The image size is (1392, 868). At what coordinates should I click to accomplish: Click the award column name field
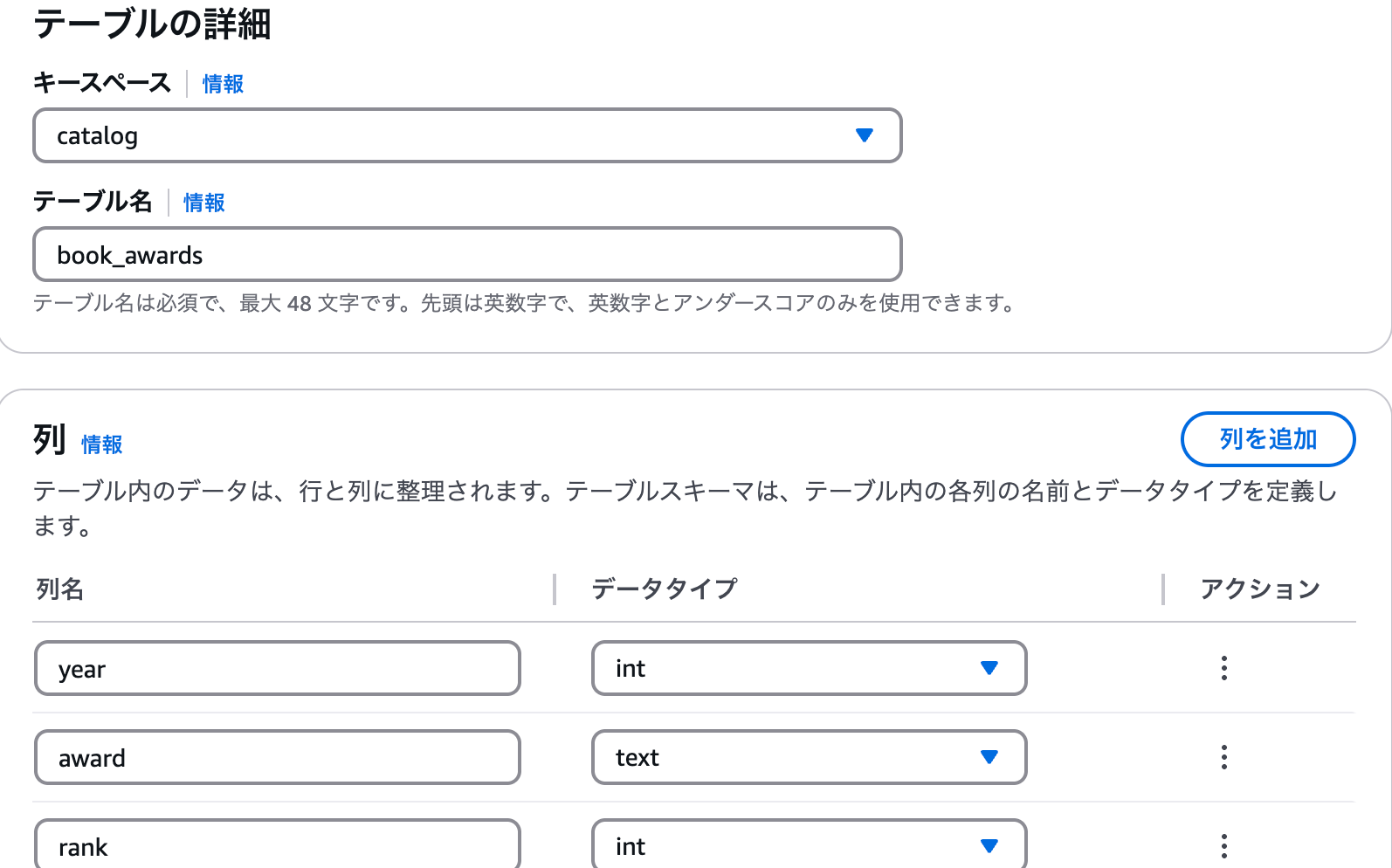click(x=278, y=757)
